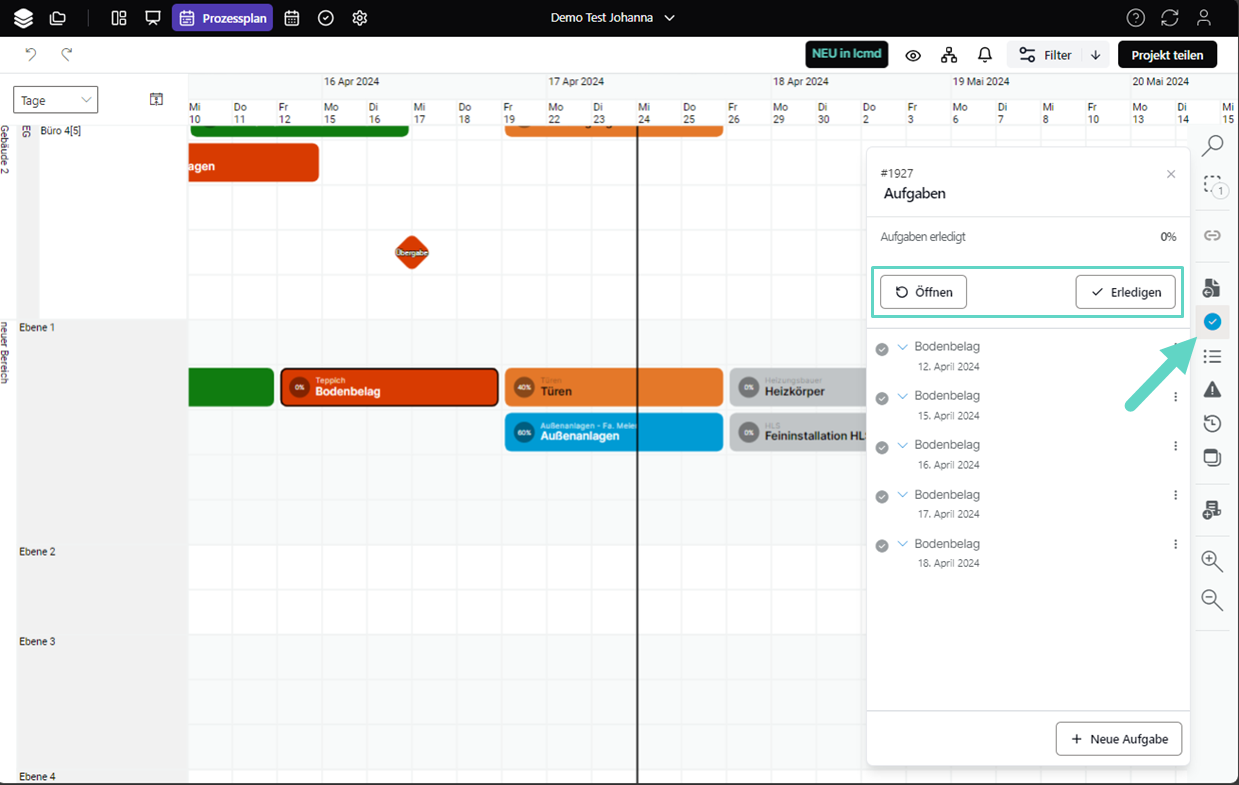Image resolution: width=1239 pixels, height=785 pixels.
Task: Click the zoom out magnifier icon
Action: (1212, 599)
